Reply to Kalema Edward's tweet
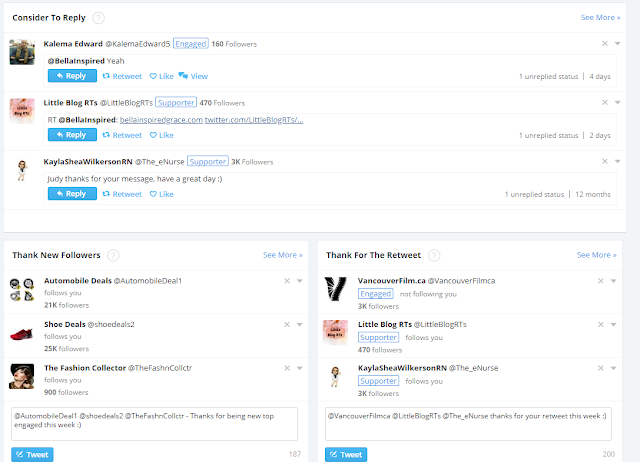 point(72,76)
